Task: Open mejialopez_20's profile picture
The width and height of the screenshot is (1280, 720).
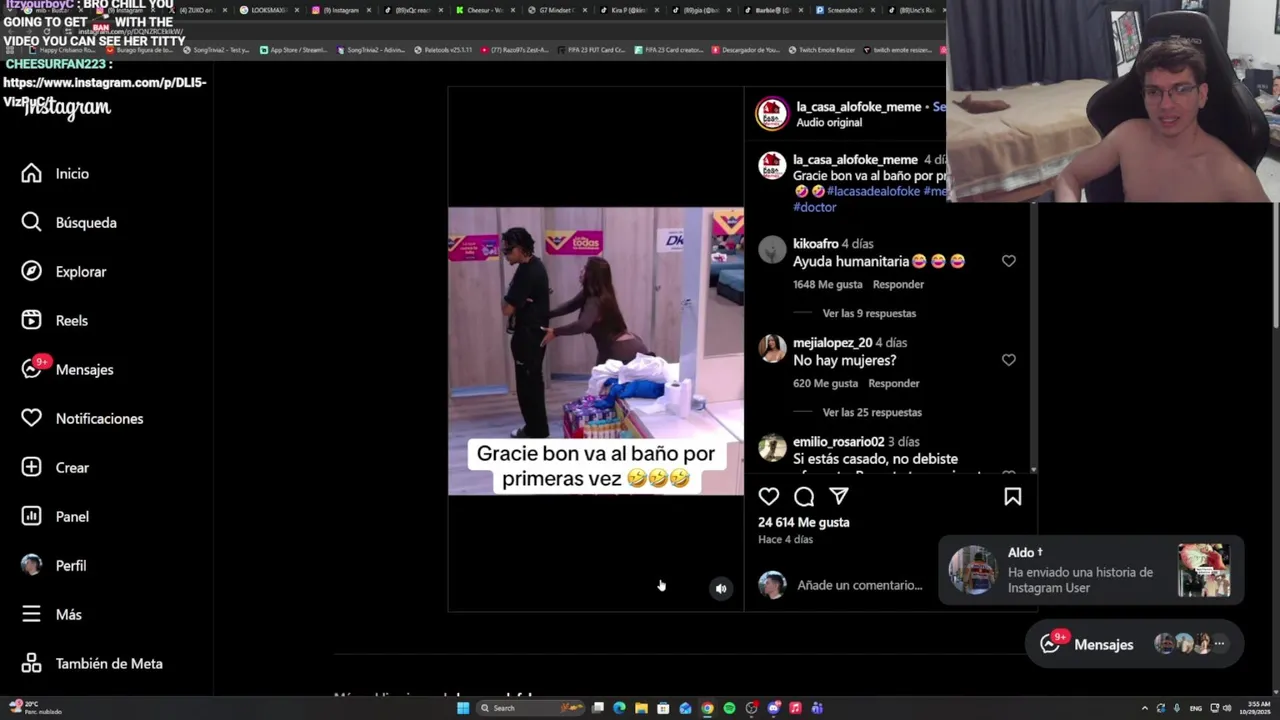Action: pyautogui.click(x=772, y=349)
